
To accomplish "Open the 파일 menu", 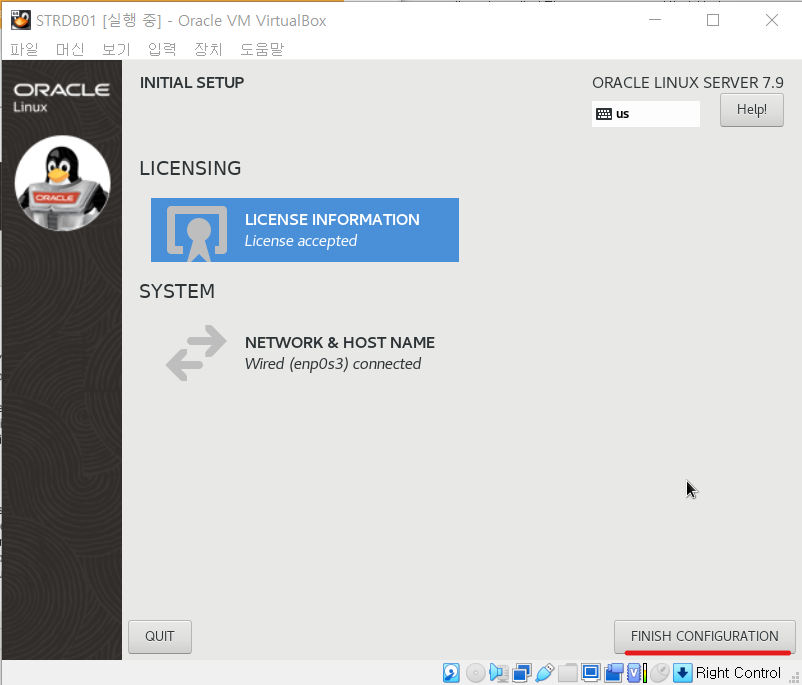I will tap(25, 49).
